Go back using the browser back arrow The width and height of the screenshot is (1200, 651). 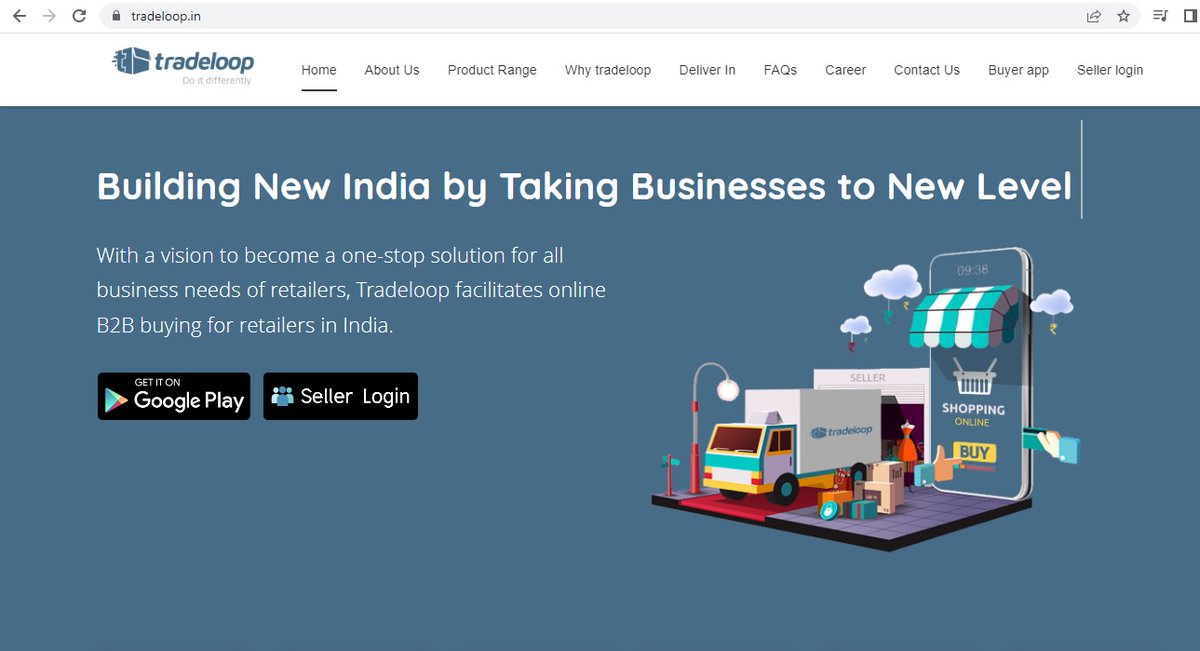[19, 16]
